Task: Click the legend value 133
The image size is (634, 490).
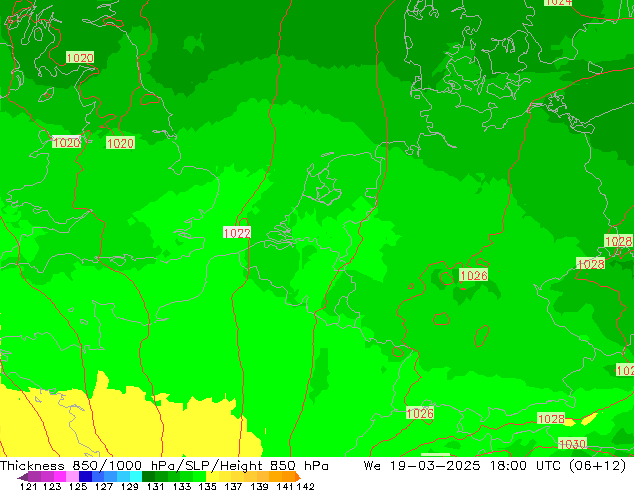Action: click(181, 486)
